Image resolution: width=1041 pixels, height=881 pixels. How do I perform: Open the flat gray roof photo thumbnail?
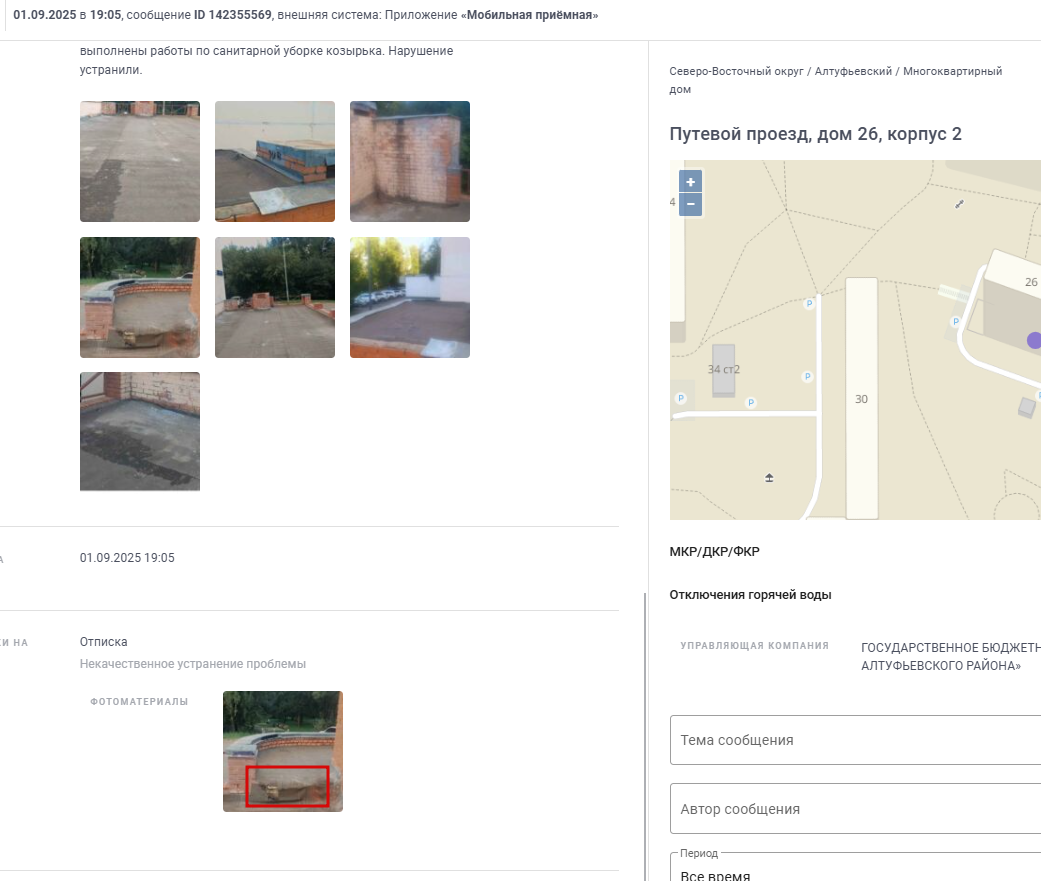tap(140, 161)
